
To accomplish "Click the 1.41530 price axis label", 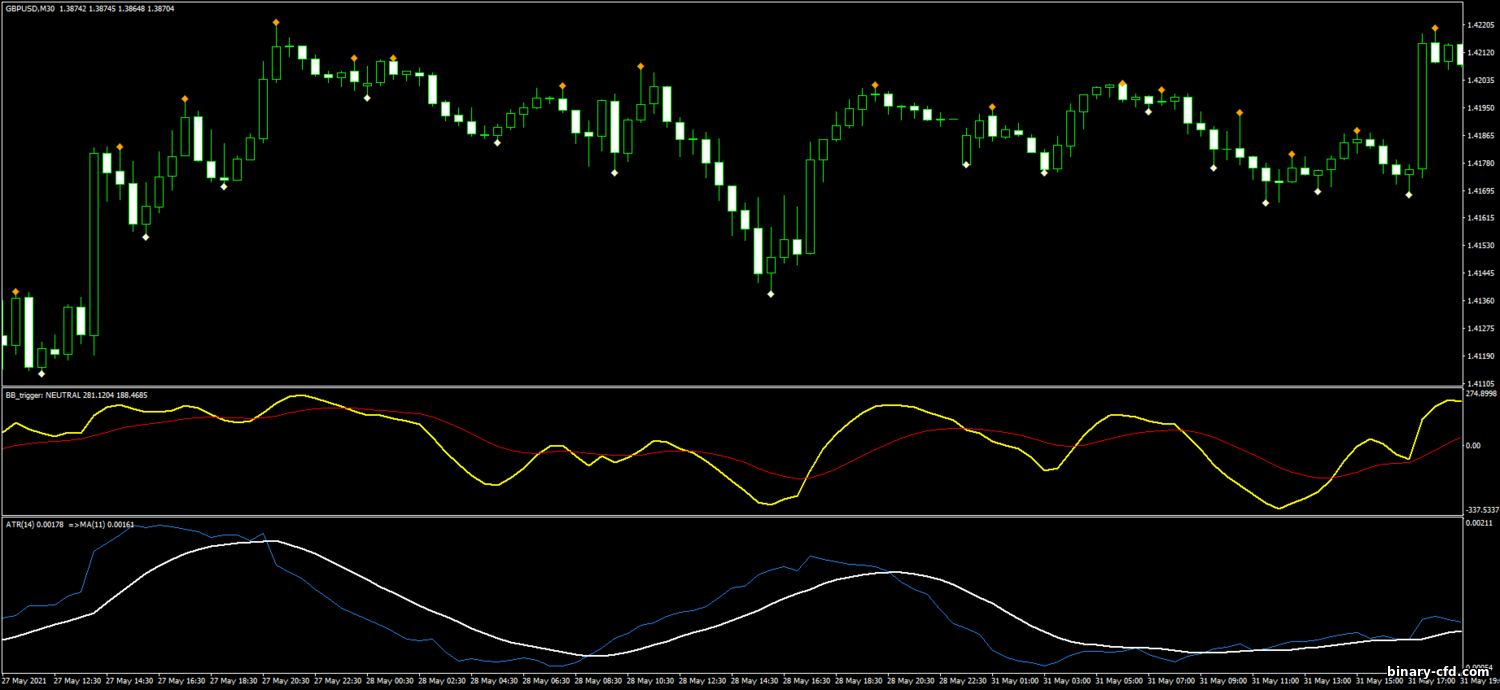I will coord(1482,246).
